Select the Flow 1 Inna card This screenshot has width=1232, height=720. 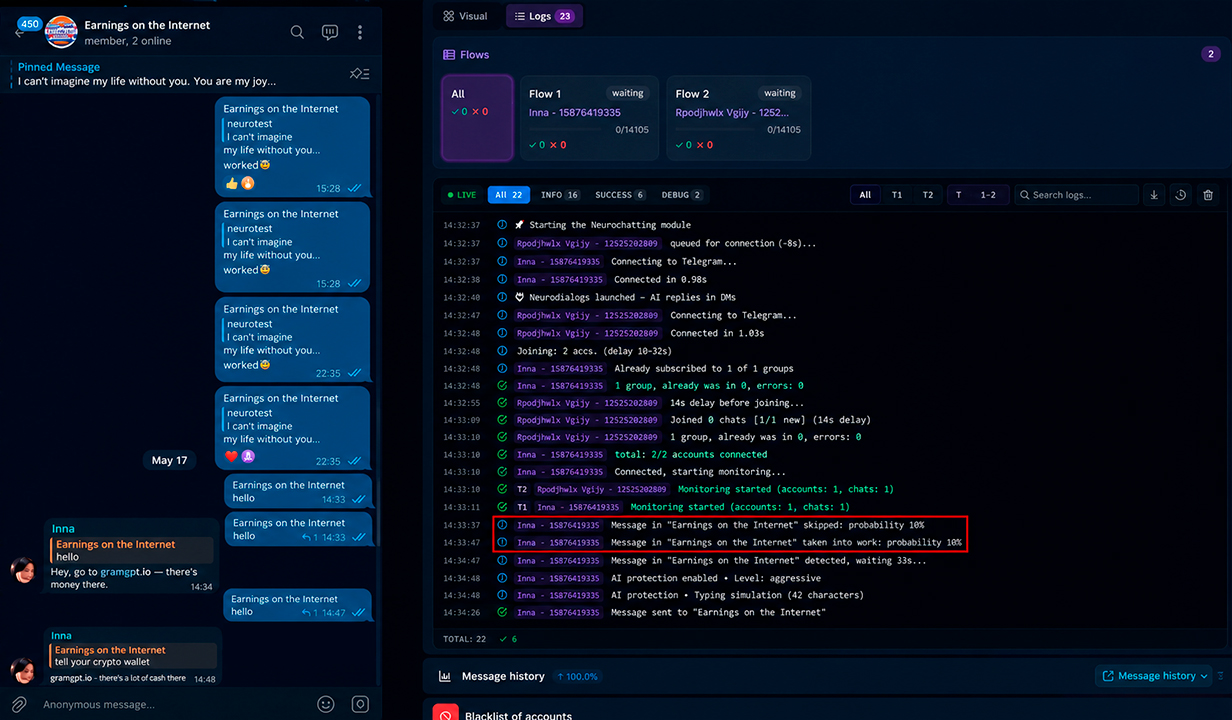coord(589,118)
